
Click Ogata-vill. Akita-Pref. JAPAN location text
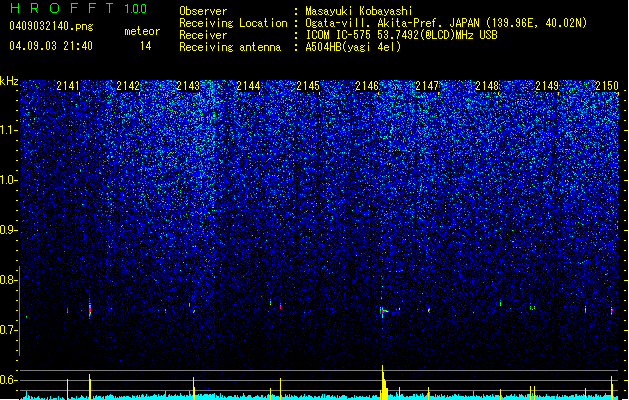(x=446, y=23)
